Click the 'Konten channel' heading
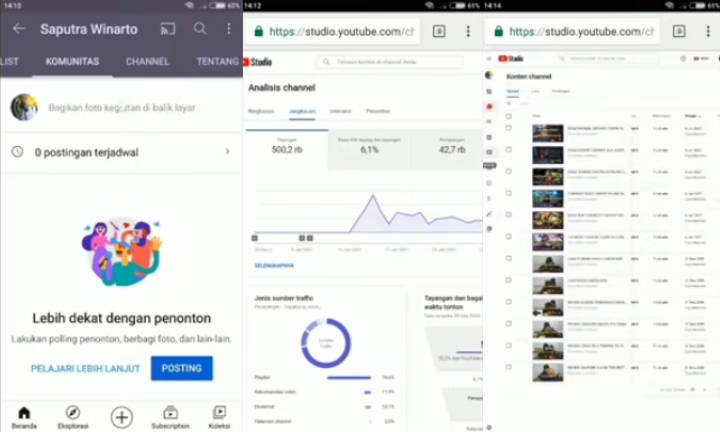720x432 pixels. 529,76
